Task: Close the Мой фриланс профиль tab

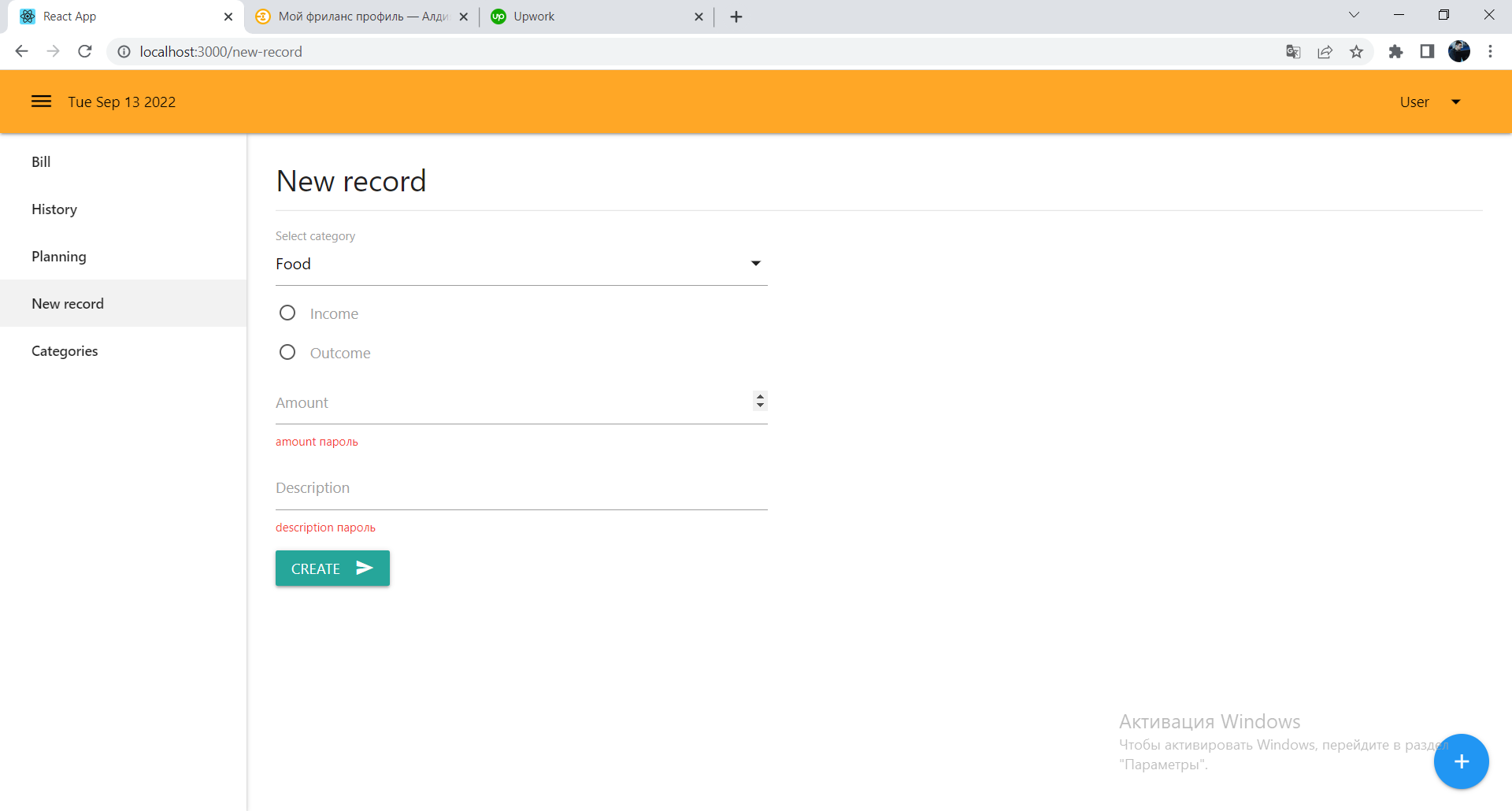Action: 464,17
